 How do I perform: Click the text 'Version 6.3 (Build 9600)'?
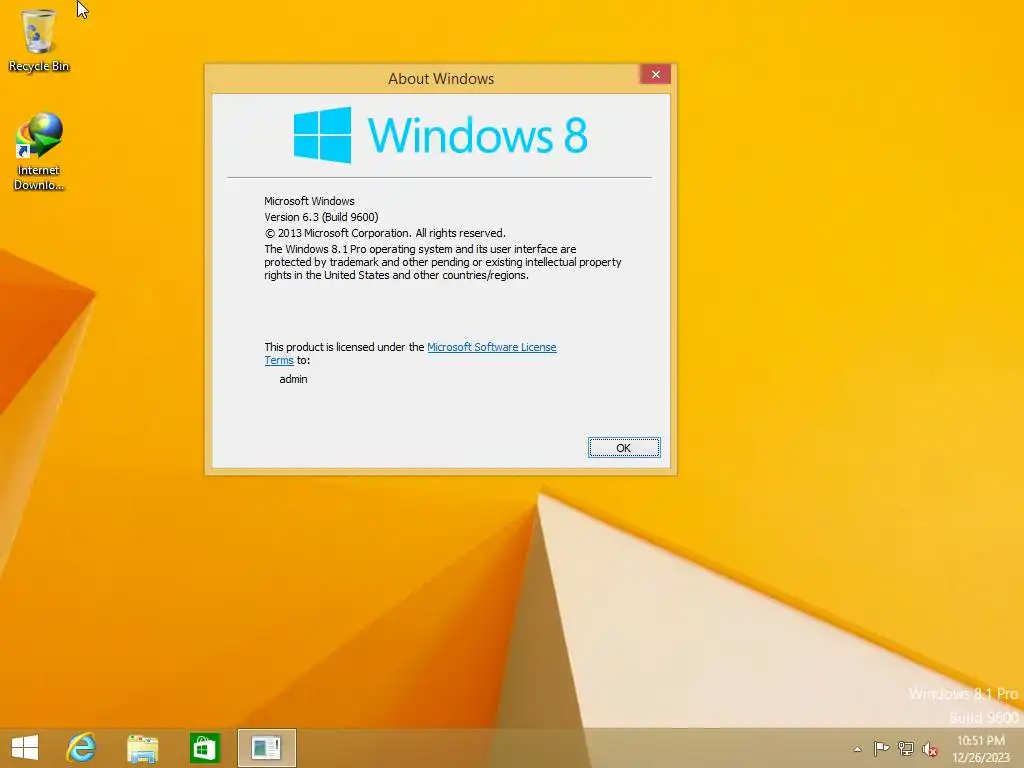[321, 217]
